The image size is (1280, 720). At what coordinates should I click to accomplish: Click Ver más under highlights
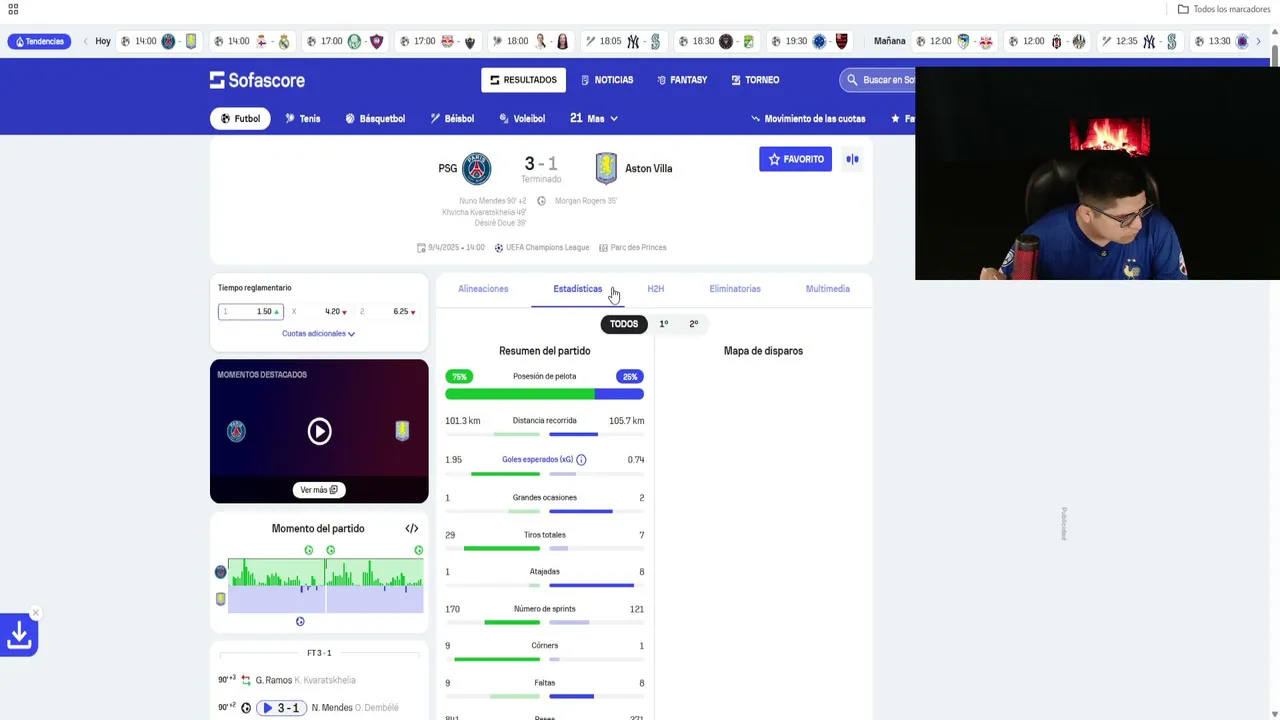click(x=319, y=490)
